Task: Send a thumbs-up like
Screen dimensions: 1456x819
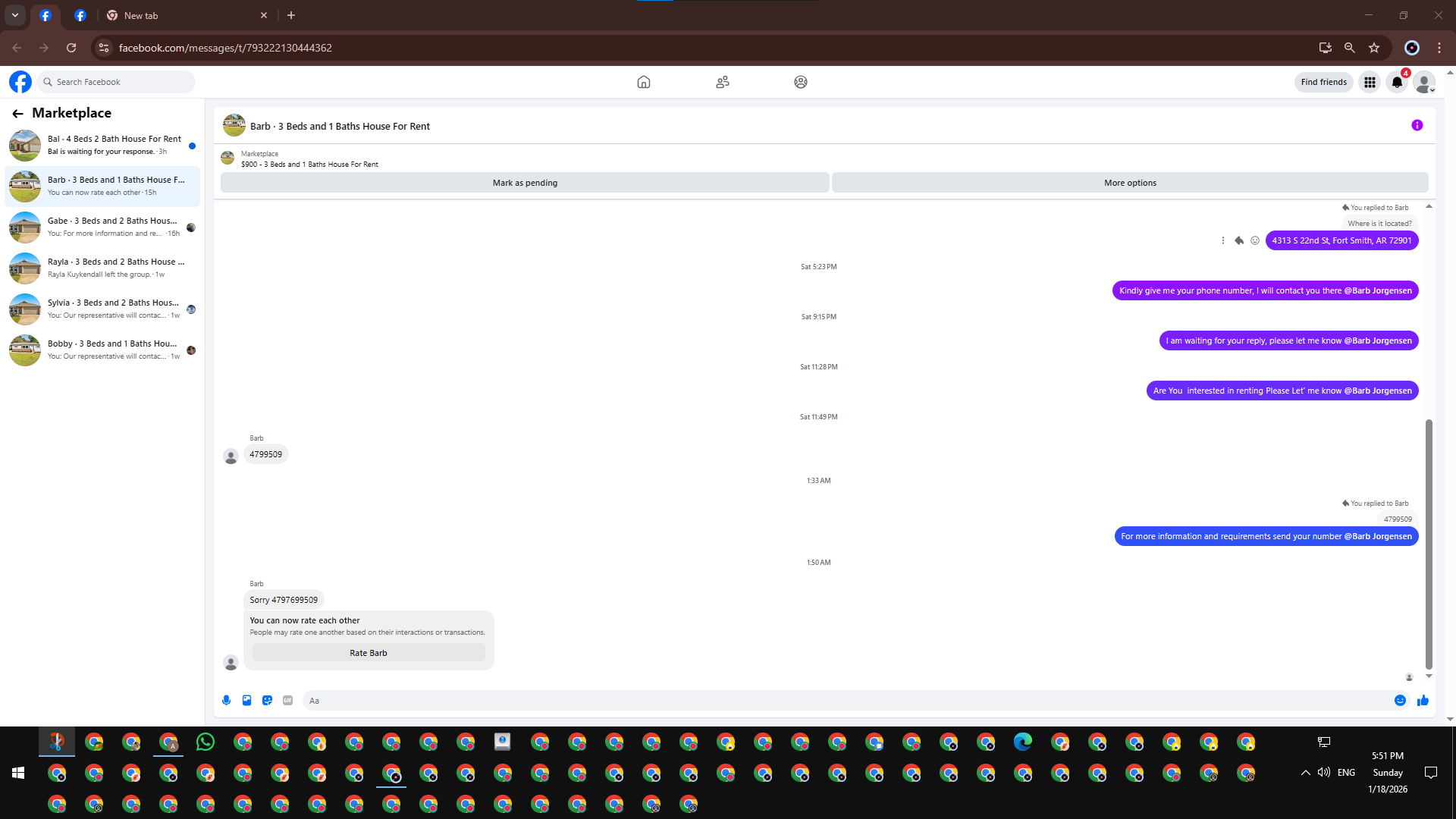Action: click(1423, 701)
